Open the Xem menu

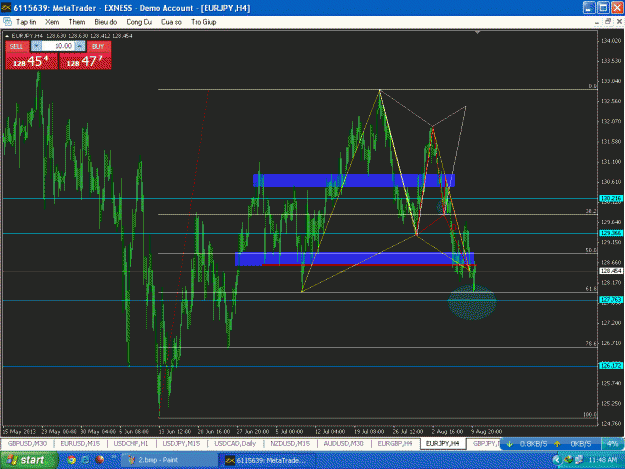pos(52,22)
